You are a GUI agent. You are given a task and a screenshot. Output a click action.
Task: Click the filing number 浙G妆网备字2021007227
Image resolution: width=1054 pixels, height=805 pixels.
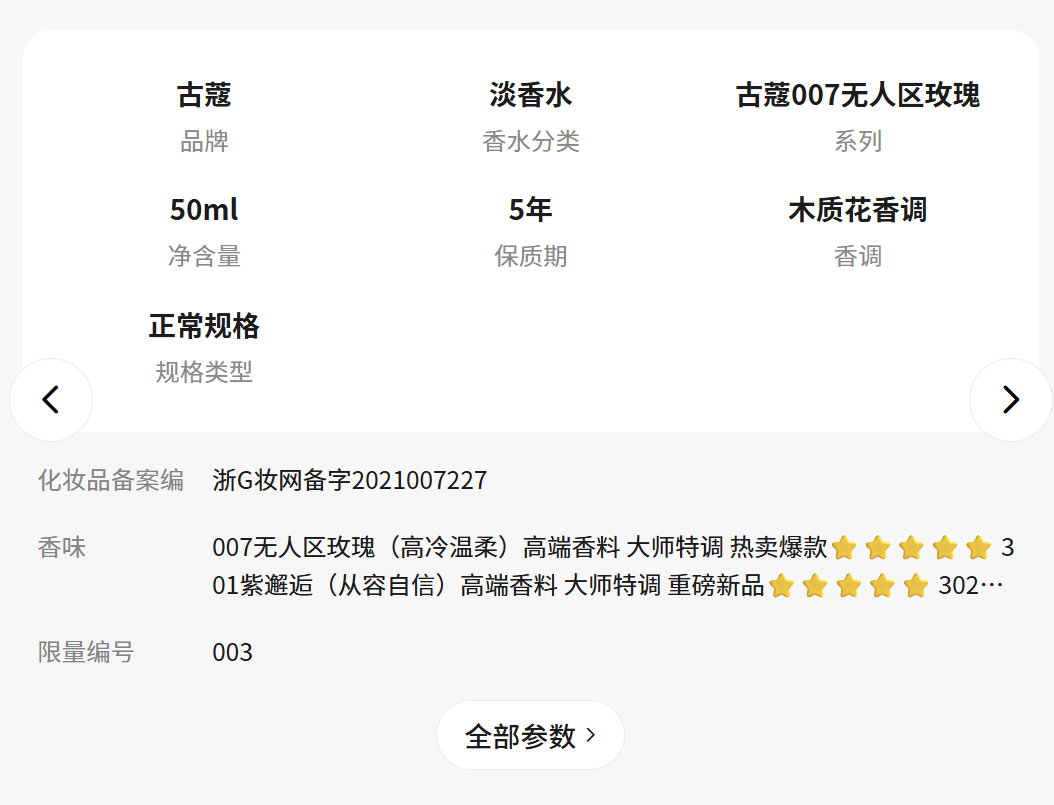pos(349,481)
